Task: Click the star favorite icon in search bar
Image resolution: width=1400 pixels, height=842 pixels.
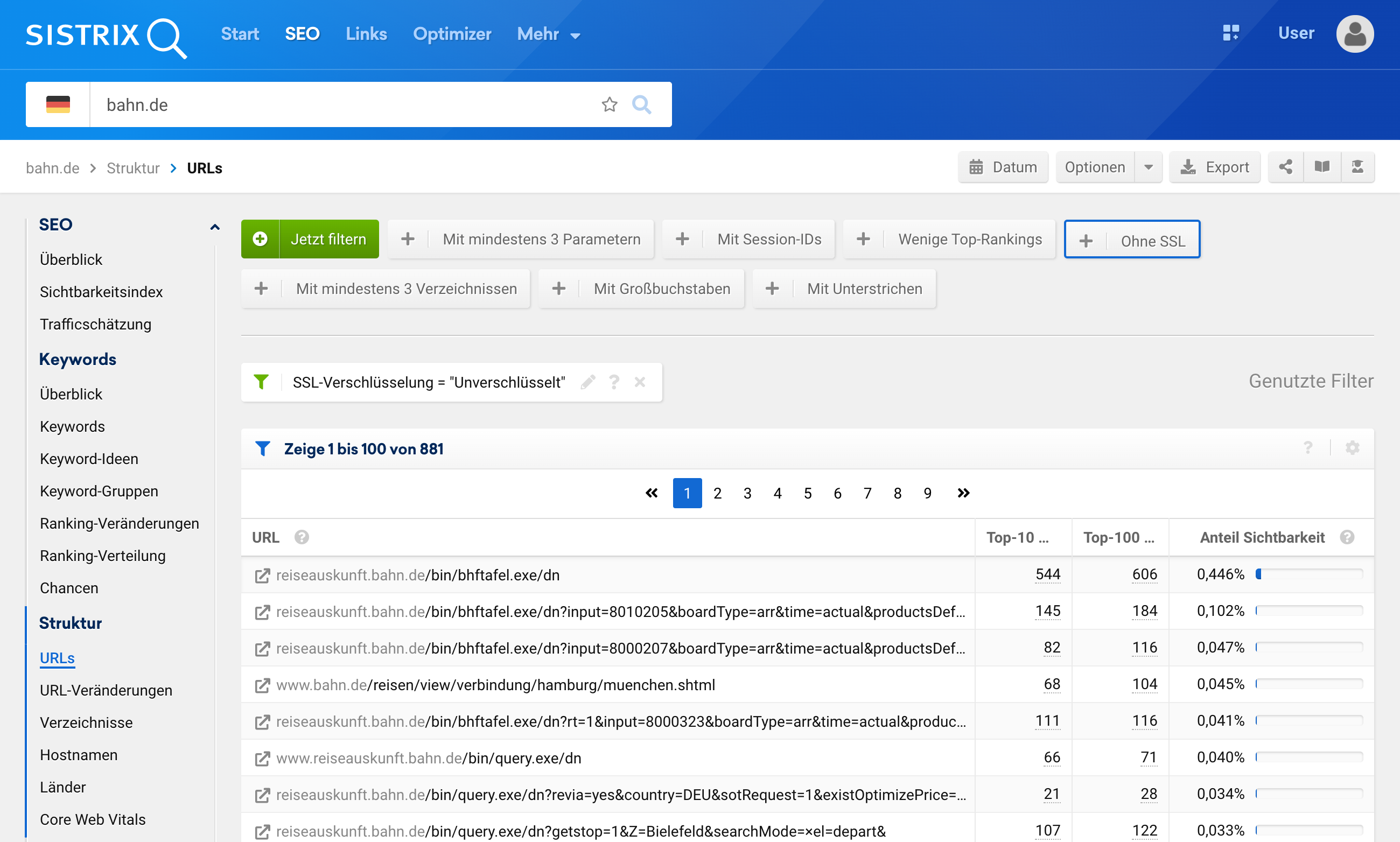Action: point(609,104)
